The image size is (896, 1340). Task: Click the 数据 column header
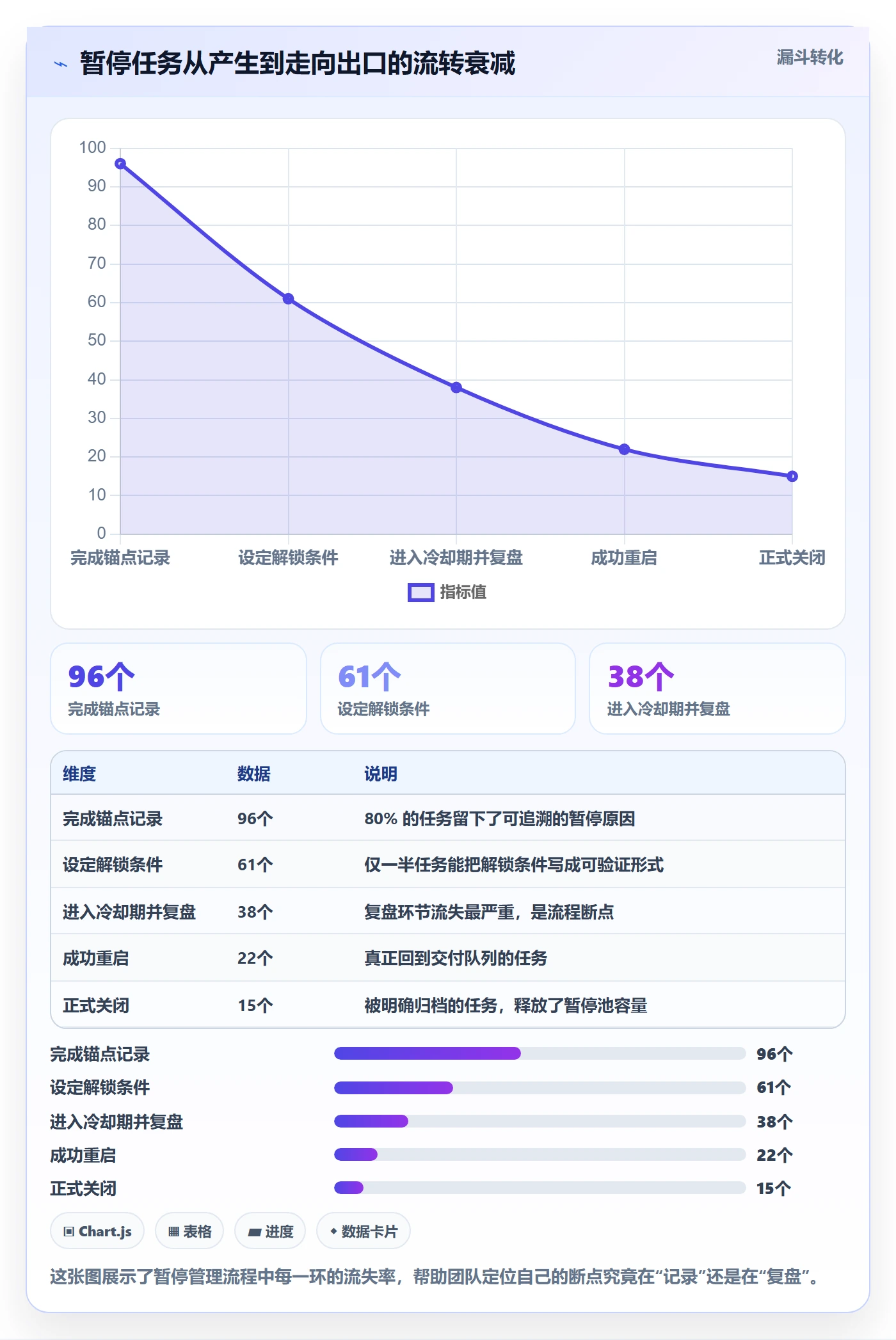click(254, 774)
